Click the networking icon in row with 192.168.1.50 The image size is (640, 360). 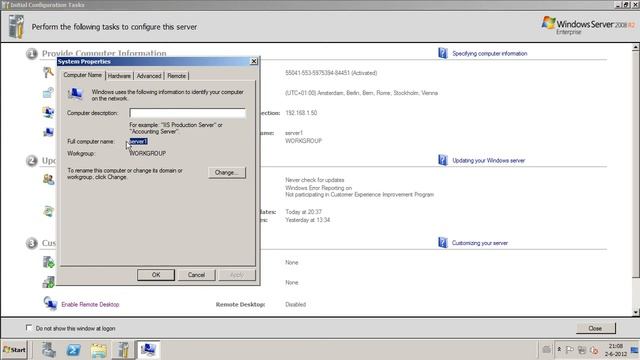coord(49,112)
